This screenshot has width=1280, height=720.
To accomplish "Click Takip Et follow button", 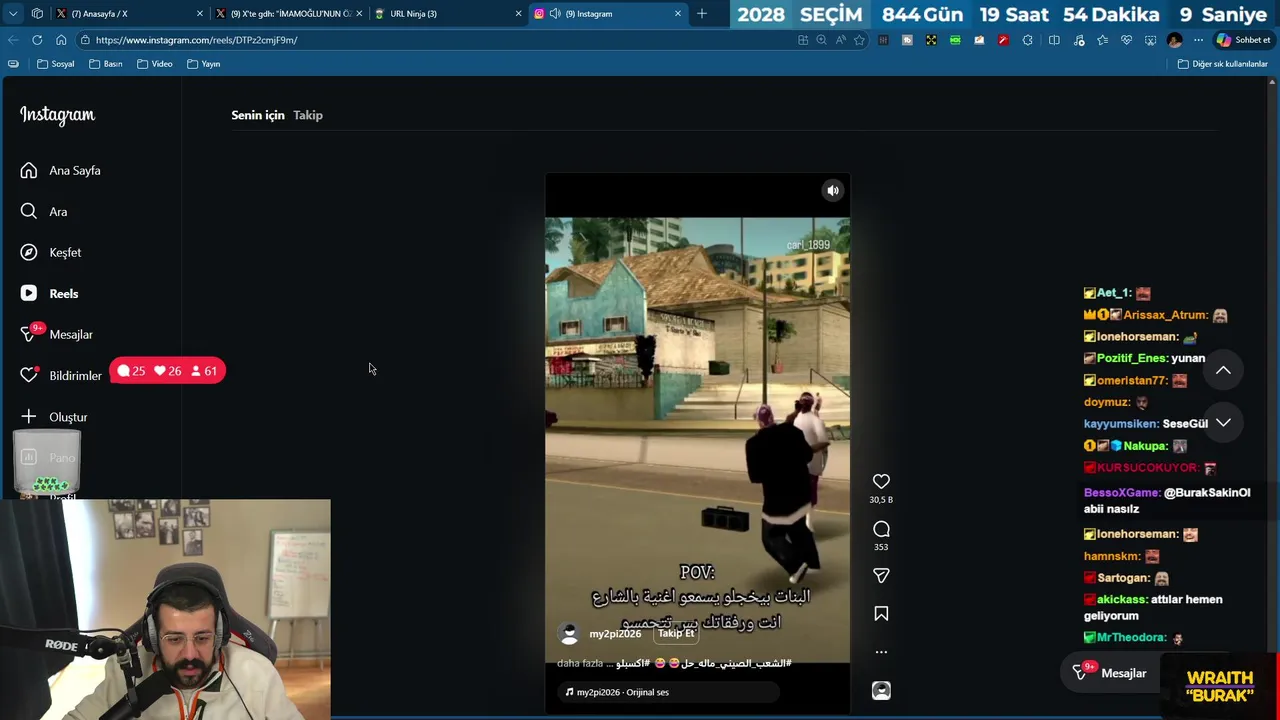I will point(676,633).
